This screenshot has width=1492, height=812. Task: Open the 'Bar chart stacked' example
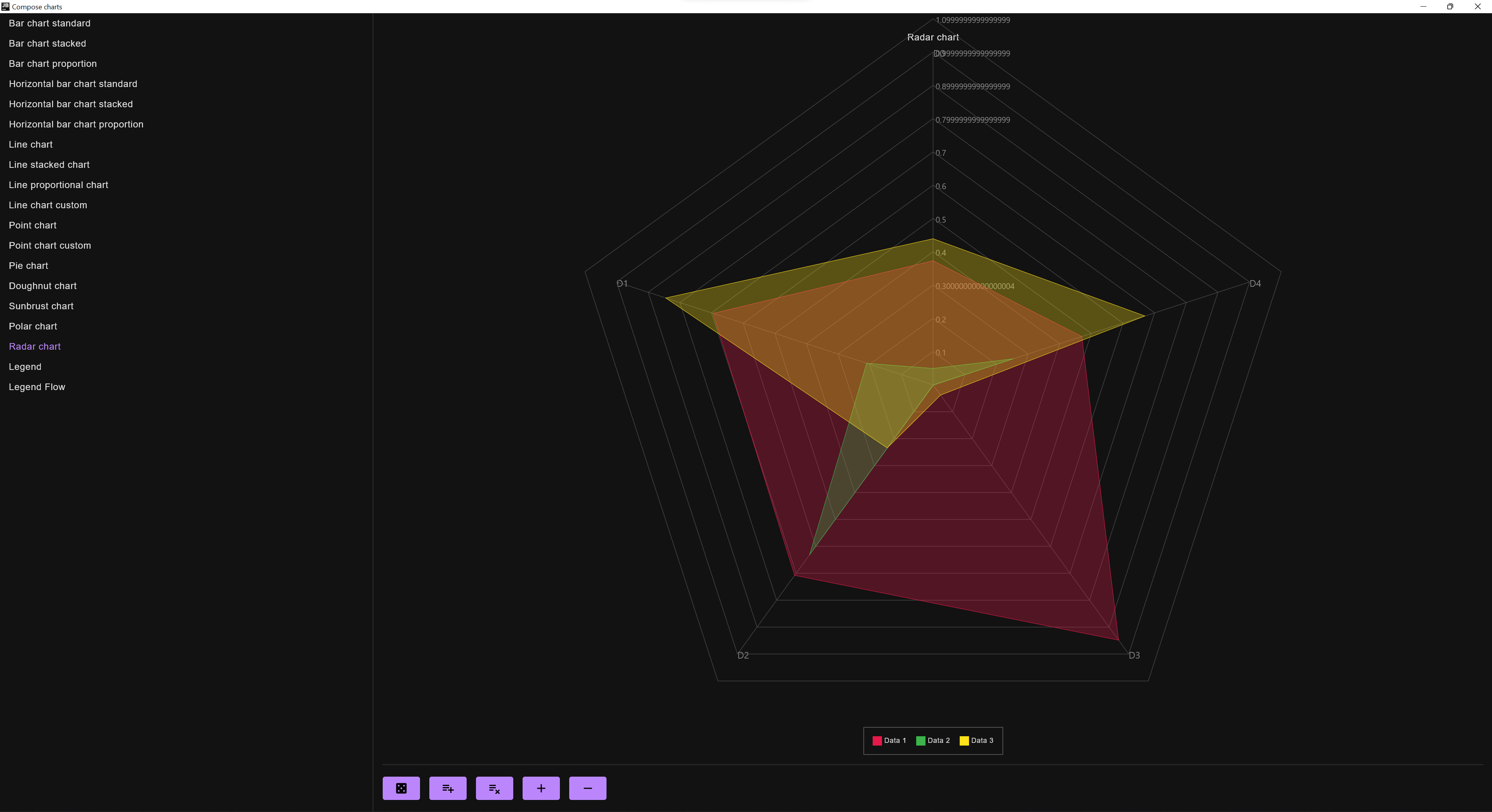coord(47,44)
